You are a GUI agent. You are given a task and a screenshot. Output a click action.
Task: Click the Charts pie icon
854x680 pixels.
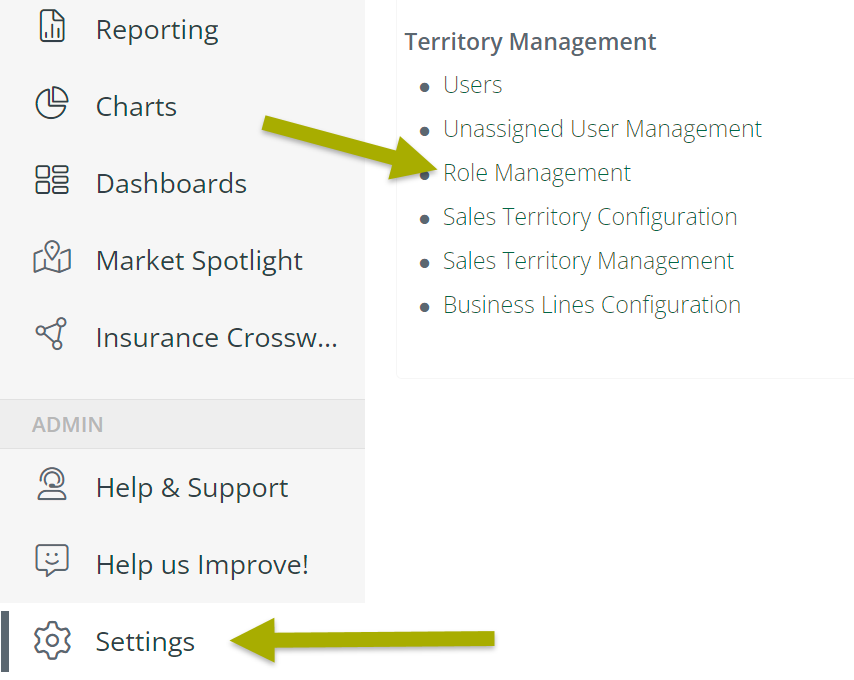click(x=52, y=102)
